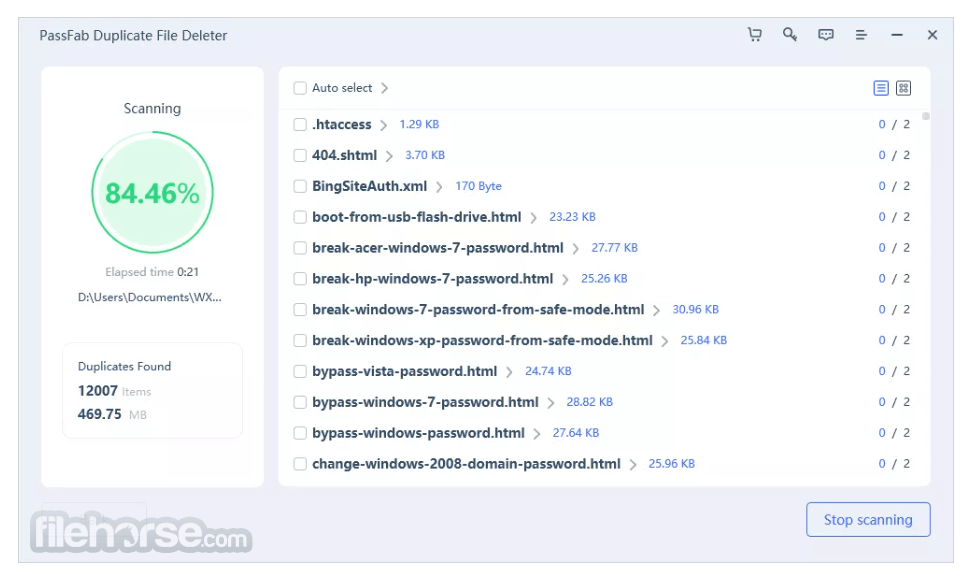Viewport: 972px width, 583px height.
Task: Select BingSiteAuth.xml checkbox
Action: (x=300, y=186)
